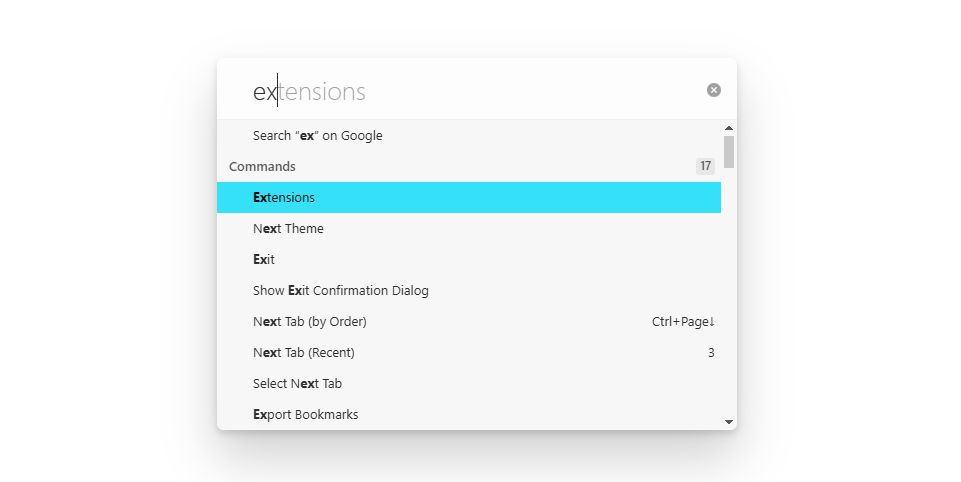The image size is (961, 482).
Task: Click the Commands section header
Action: tap(262, 167)
